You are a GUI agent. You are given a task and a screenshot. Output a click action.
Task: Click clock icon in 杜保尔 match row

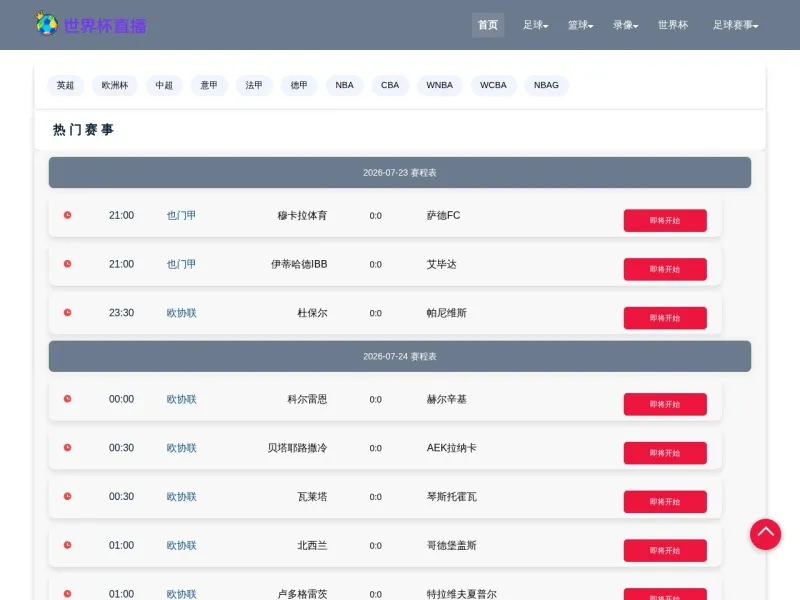tap(67, 313)
